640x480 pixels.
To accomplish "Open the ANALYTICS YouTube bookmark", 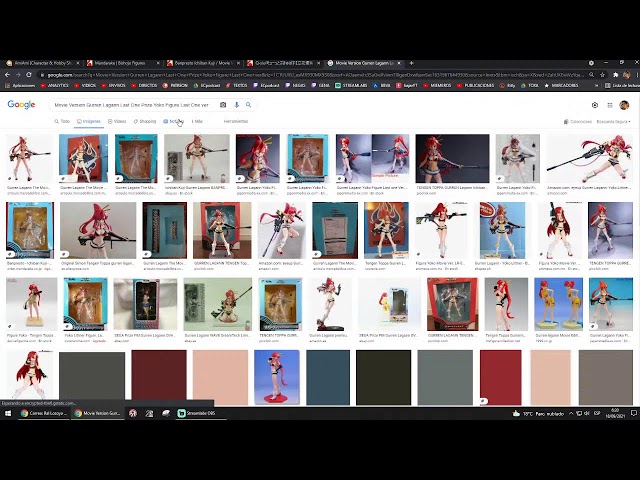I will [55, 86].
